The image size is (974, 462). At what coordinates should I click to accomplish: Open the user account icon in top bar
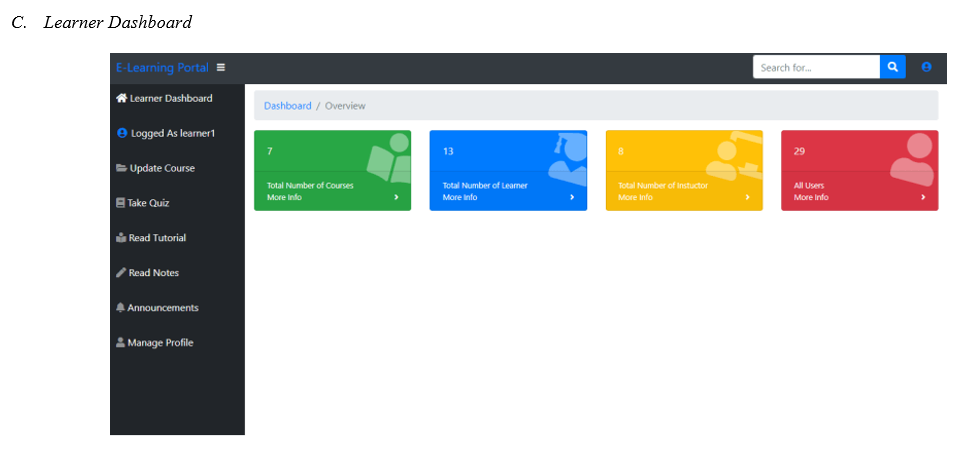point(926,67)
